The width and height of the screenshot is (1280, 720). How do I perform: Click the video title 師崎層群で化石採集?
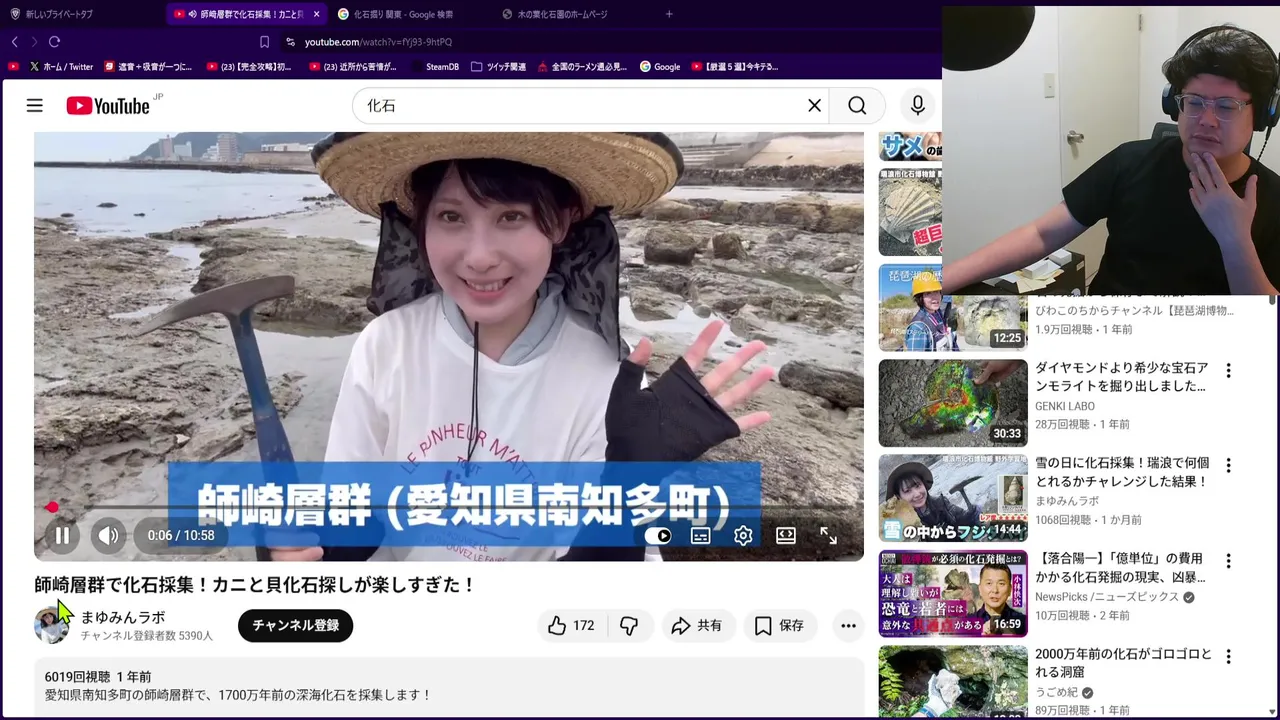point(255,584)
